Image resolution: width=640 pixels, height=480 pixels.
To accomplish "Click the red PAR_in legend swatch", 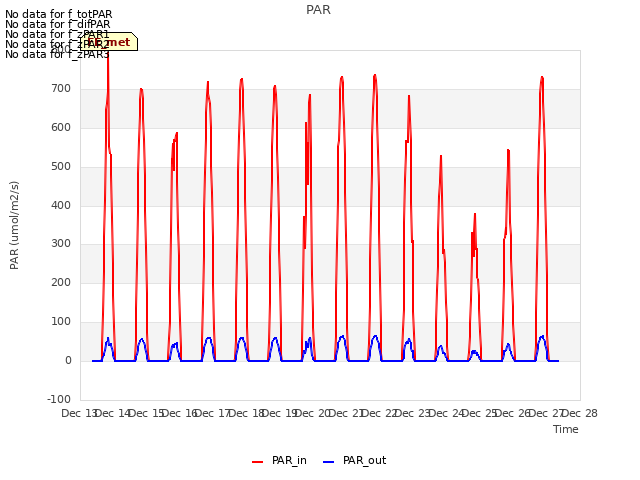I will pyautogui.click(x=258, y=462).
